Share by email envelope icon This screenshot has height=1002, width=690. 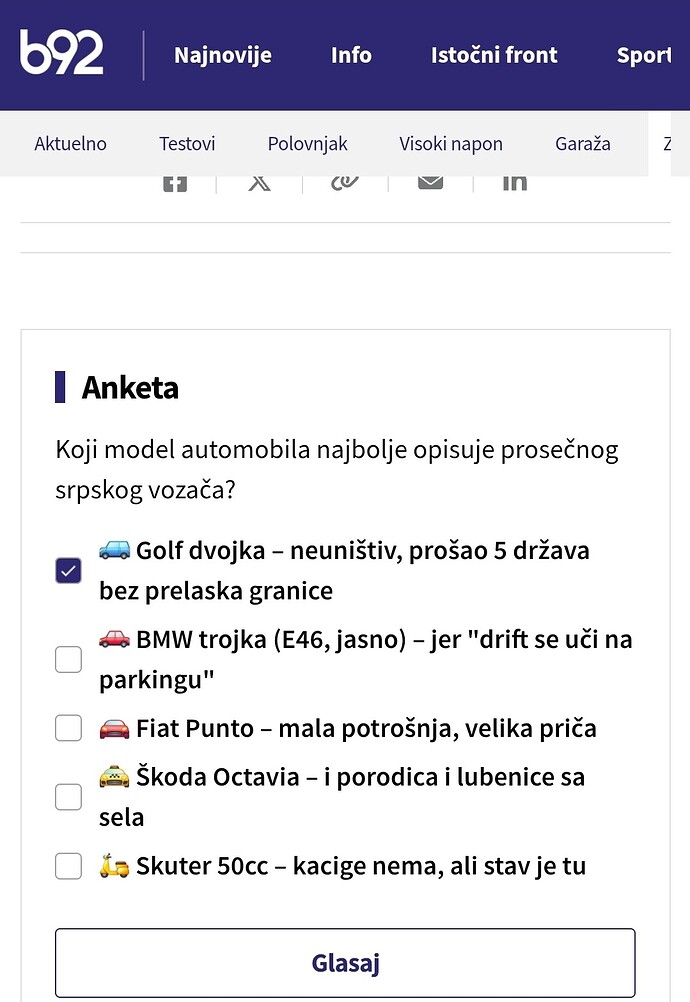click(431, 183)
